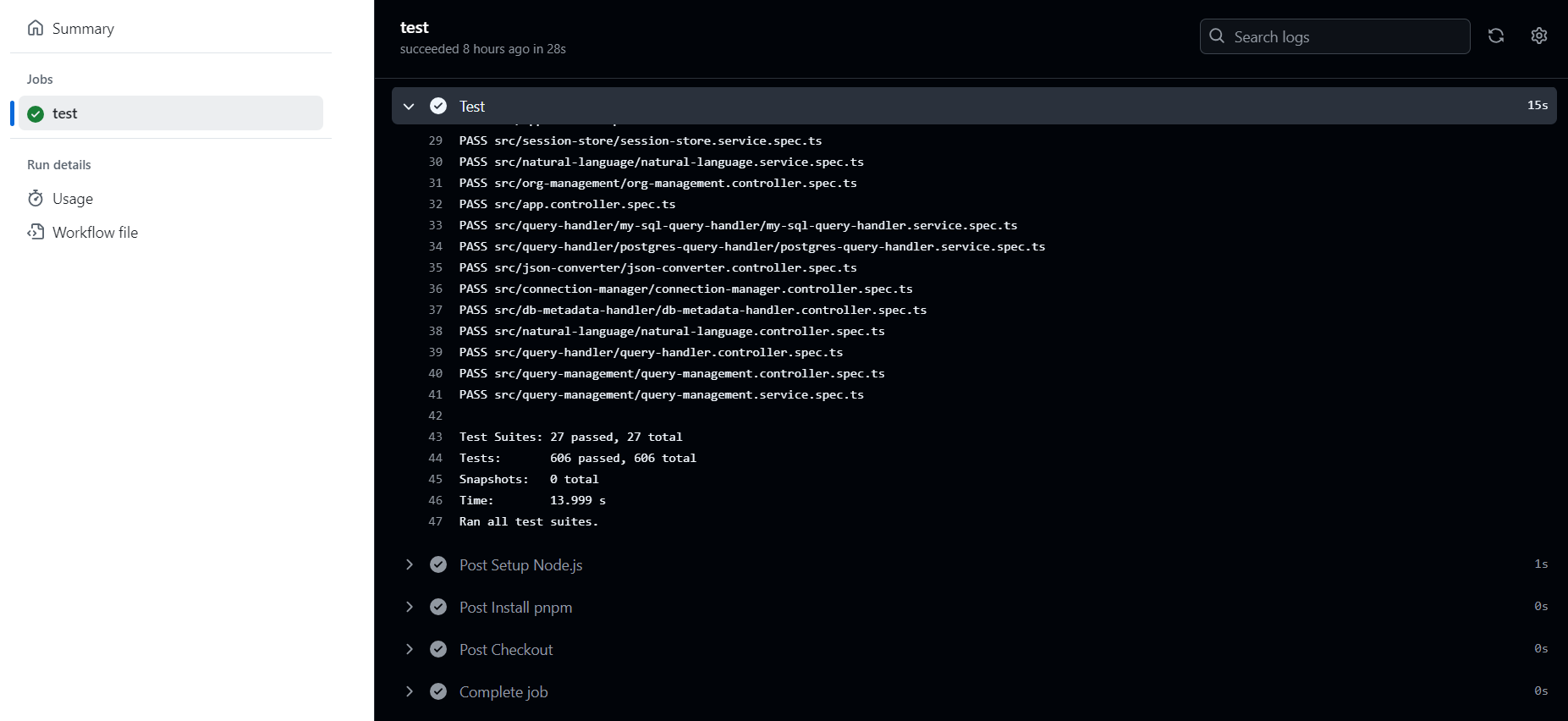Screen dimensions: 1568x721
Task: Select the 'Time: 13.999 s' log line
Action: (x=532, y=500)
